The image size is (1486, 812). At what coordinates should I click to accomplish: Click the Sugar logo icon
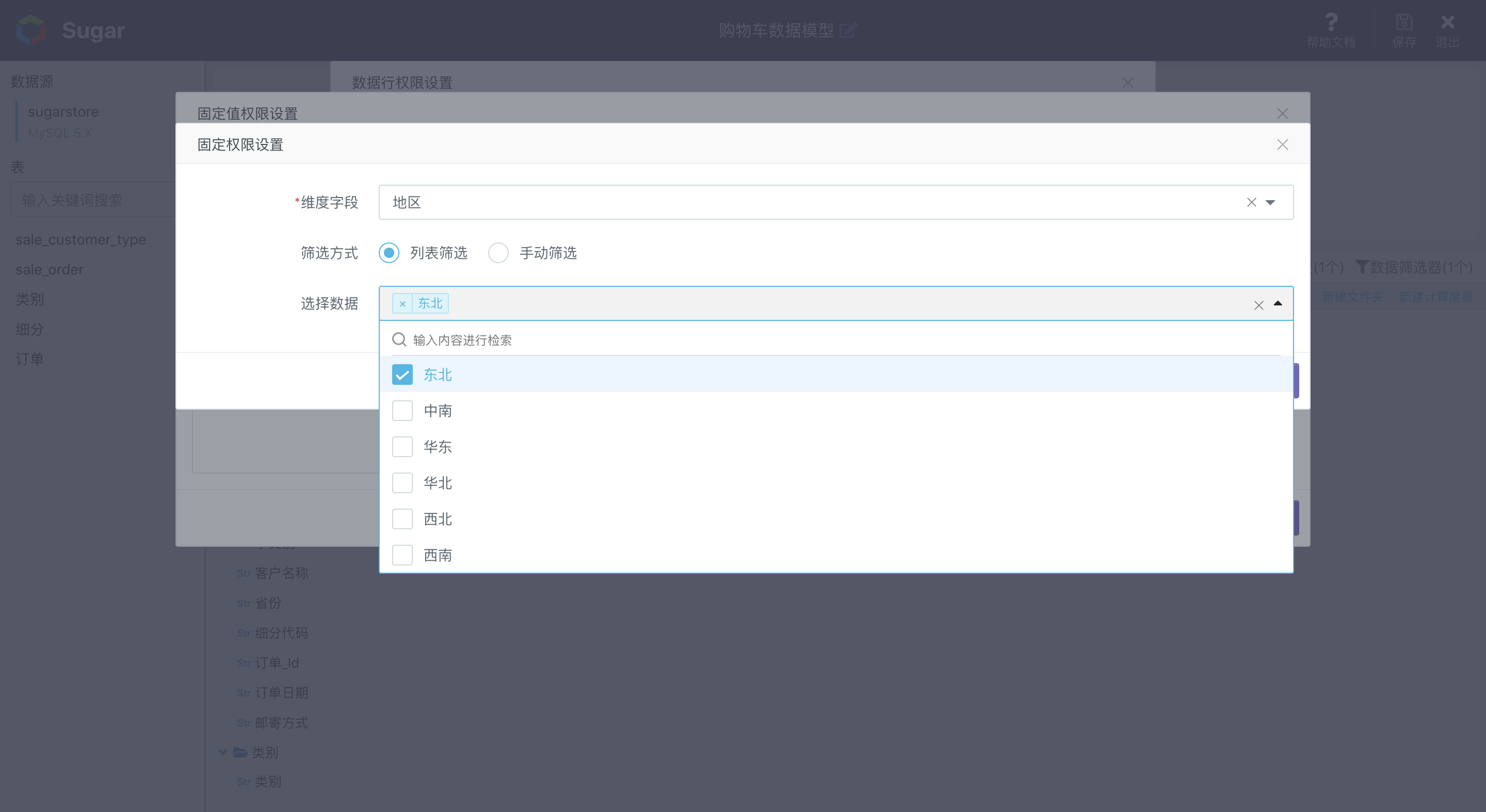31,30
